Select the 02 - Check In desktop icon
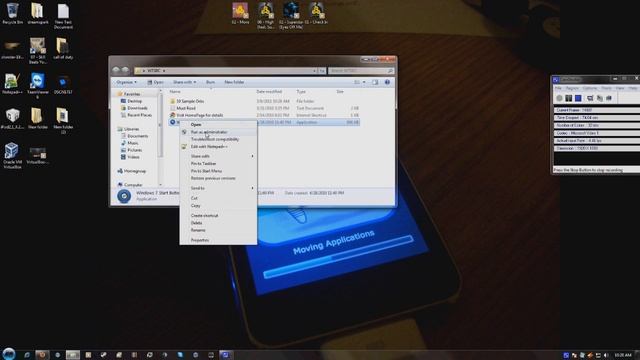 pos(317,13)
